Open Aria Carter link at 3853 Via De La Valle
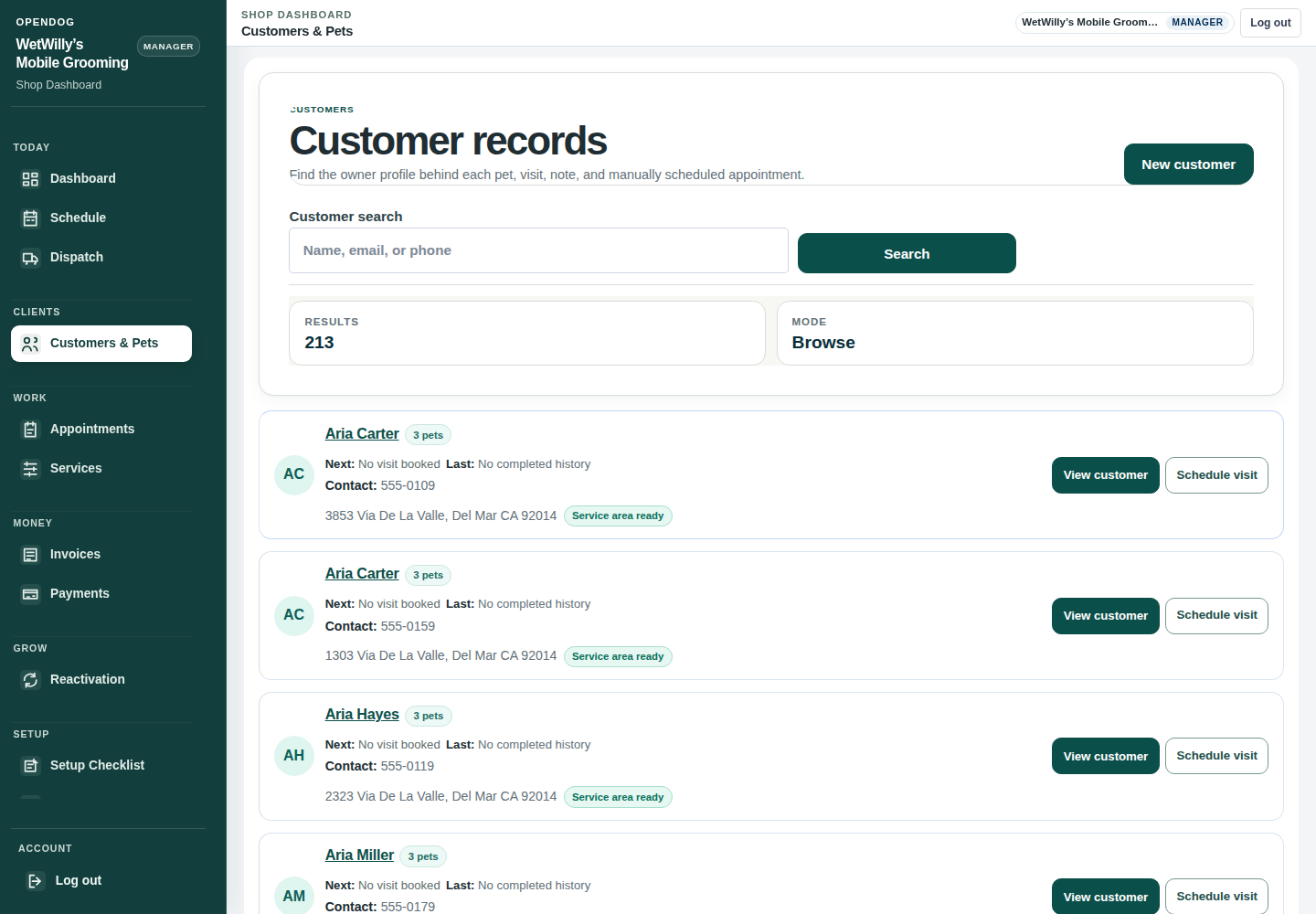Viewport: 1316px width, 914px height. point(362,434)
